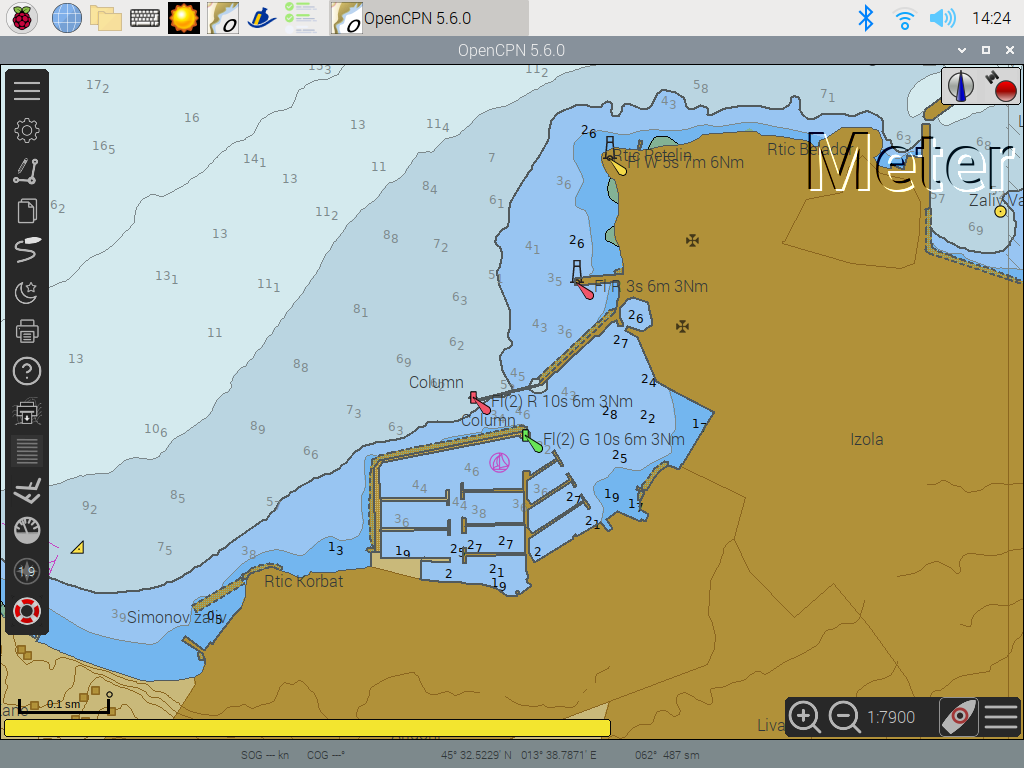Image resolution: width=1024 pixels, height=768 pixels.
Task: Launch the sun icon application in taskbar
Action: pos(184,18)
